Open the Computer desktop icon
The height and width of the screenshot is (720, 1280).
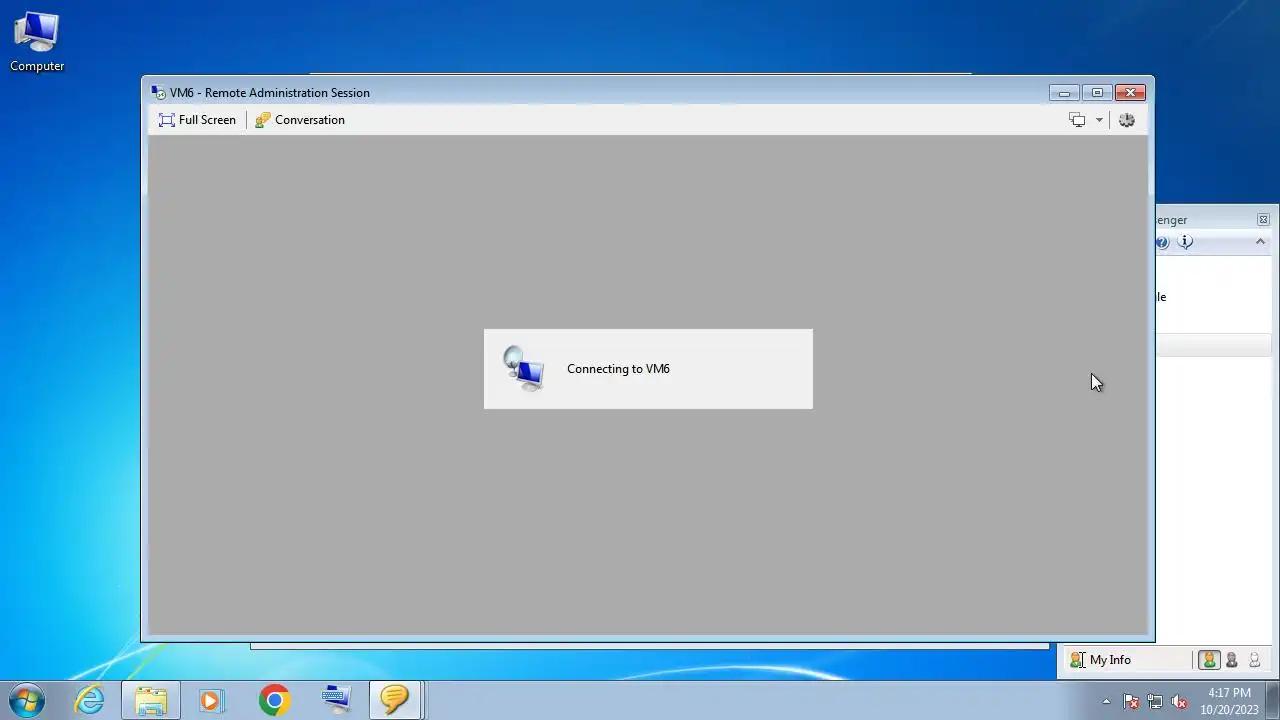tap(37, 42)
